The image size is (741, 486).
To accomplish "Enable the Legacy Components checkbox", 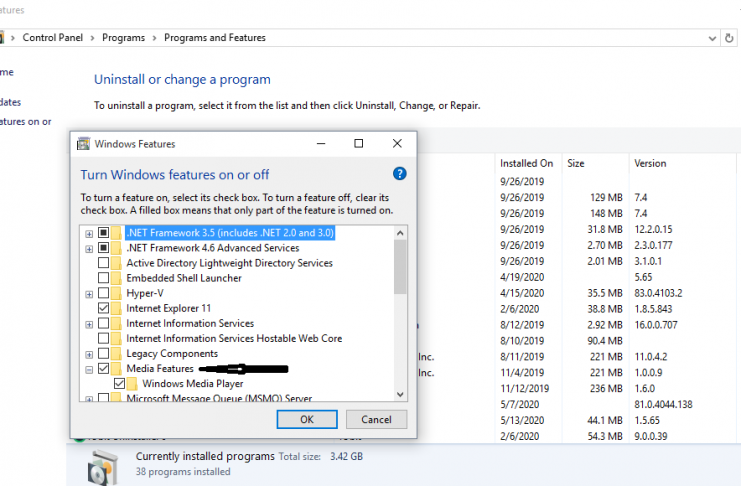I will pos(103,354).
